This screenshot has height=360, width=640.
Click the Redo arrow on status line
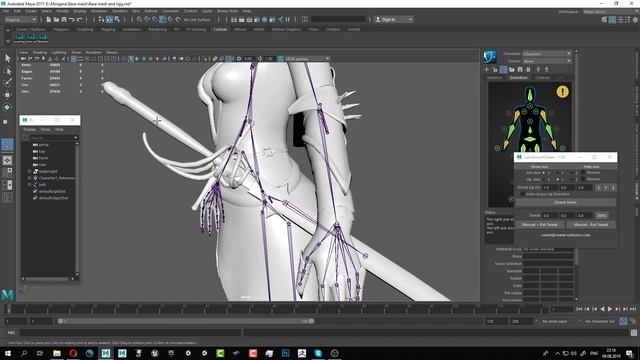click(x=80, y=19)
